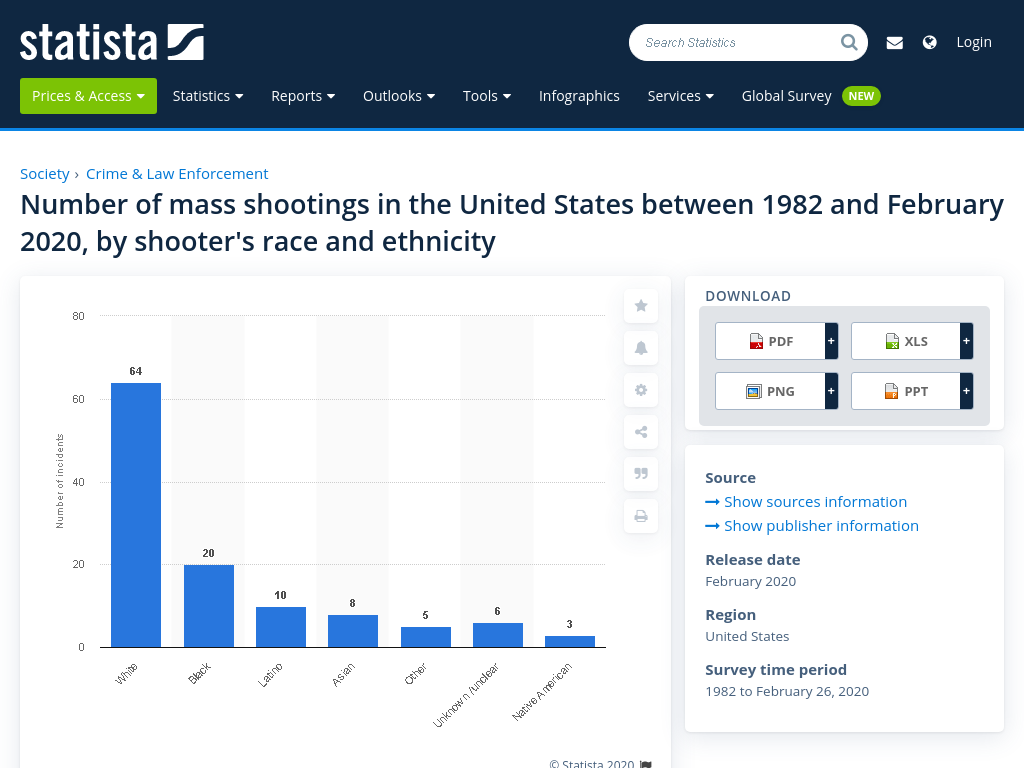This screenshot has width=1024, height=768.
Task: Favorite the statistic with star icon
Action: pyautogui.click(x=641, y=306)
